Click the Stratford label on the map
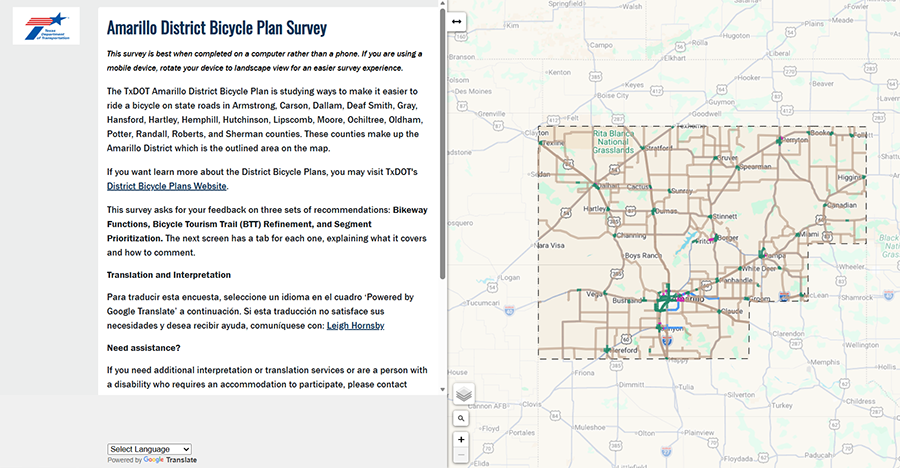Viewport: 900px width, 468px height. [659, 148]
